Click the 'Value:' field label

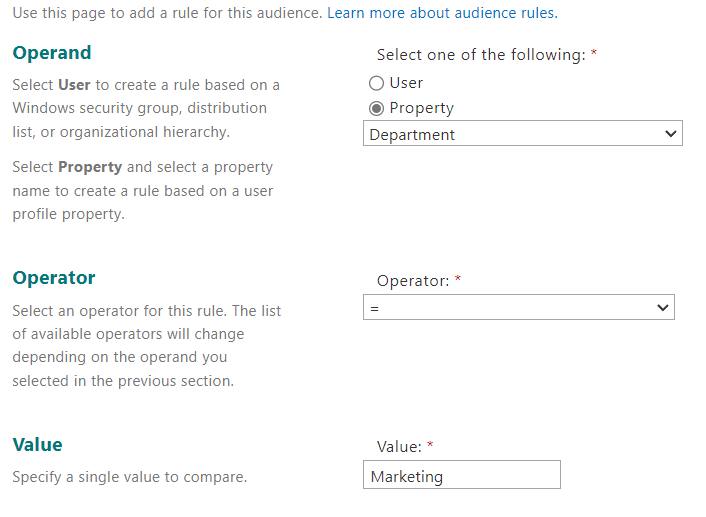(x=399, y=447)
